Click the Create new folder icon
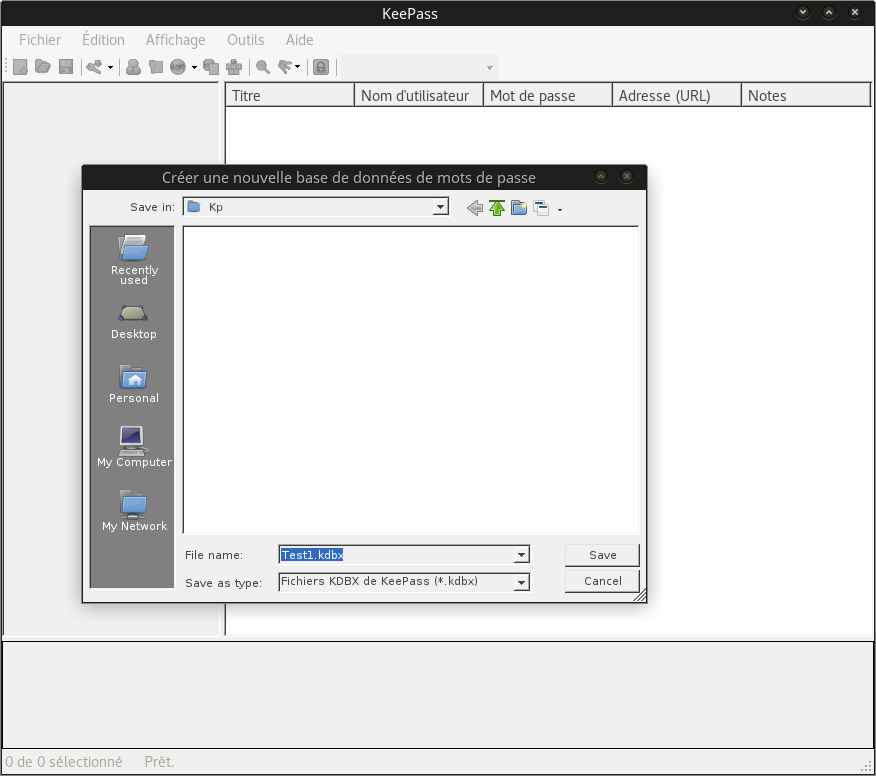This screenshot has height=776, width=876. 519,208
